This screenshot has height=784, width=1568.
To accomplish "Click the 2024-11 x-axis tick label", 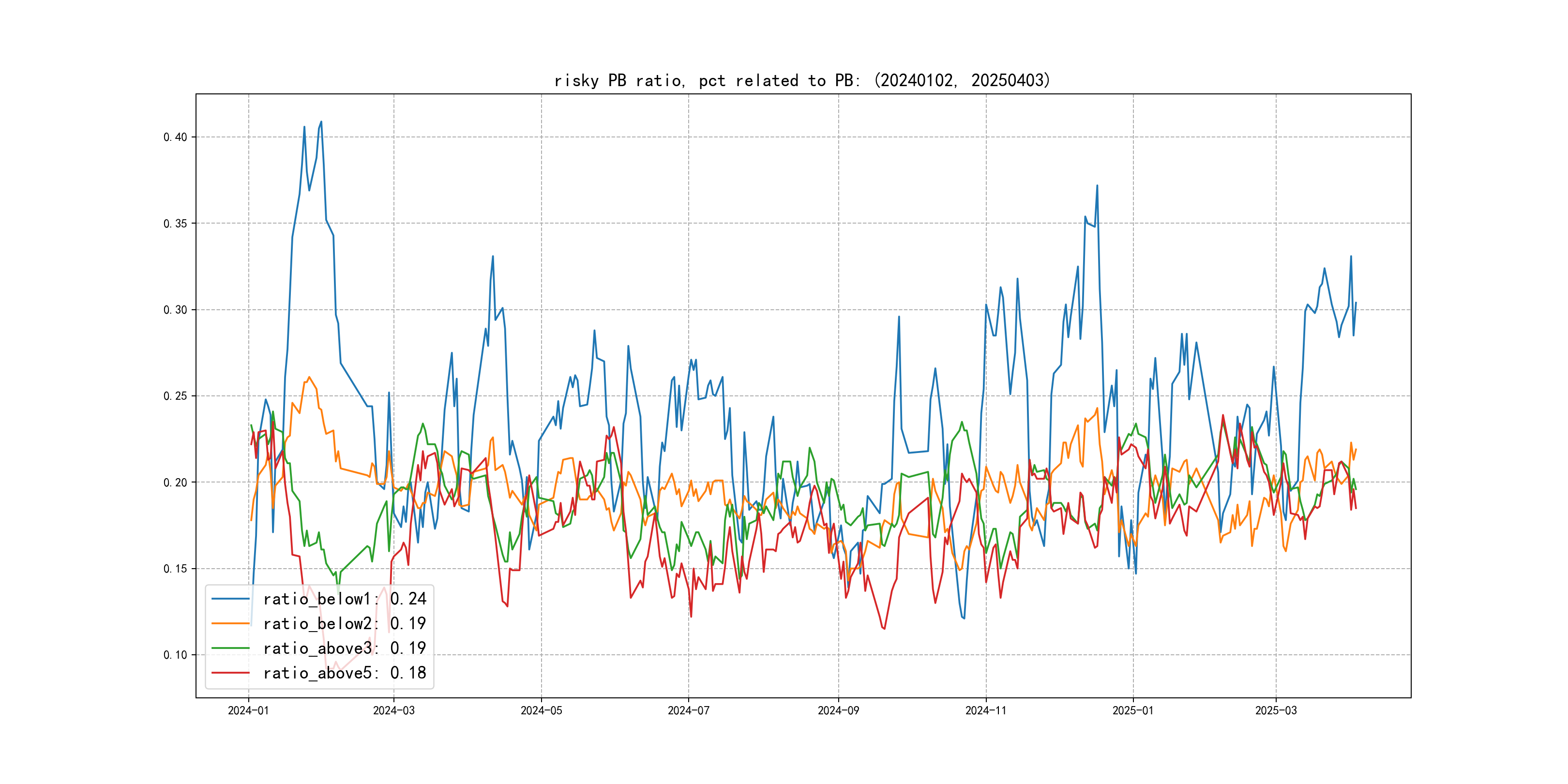I will coord(985,710).
